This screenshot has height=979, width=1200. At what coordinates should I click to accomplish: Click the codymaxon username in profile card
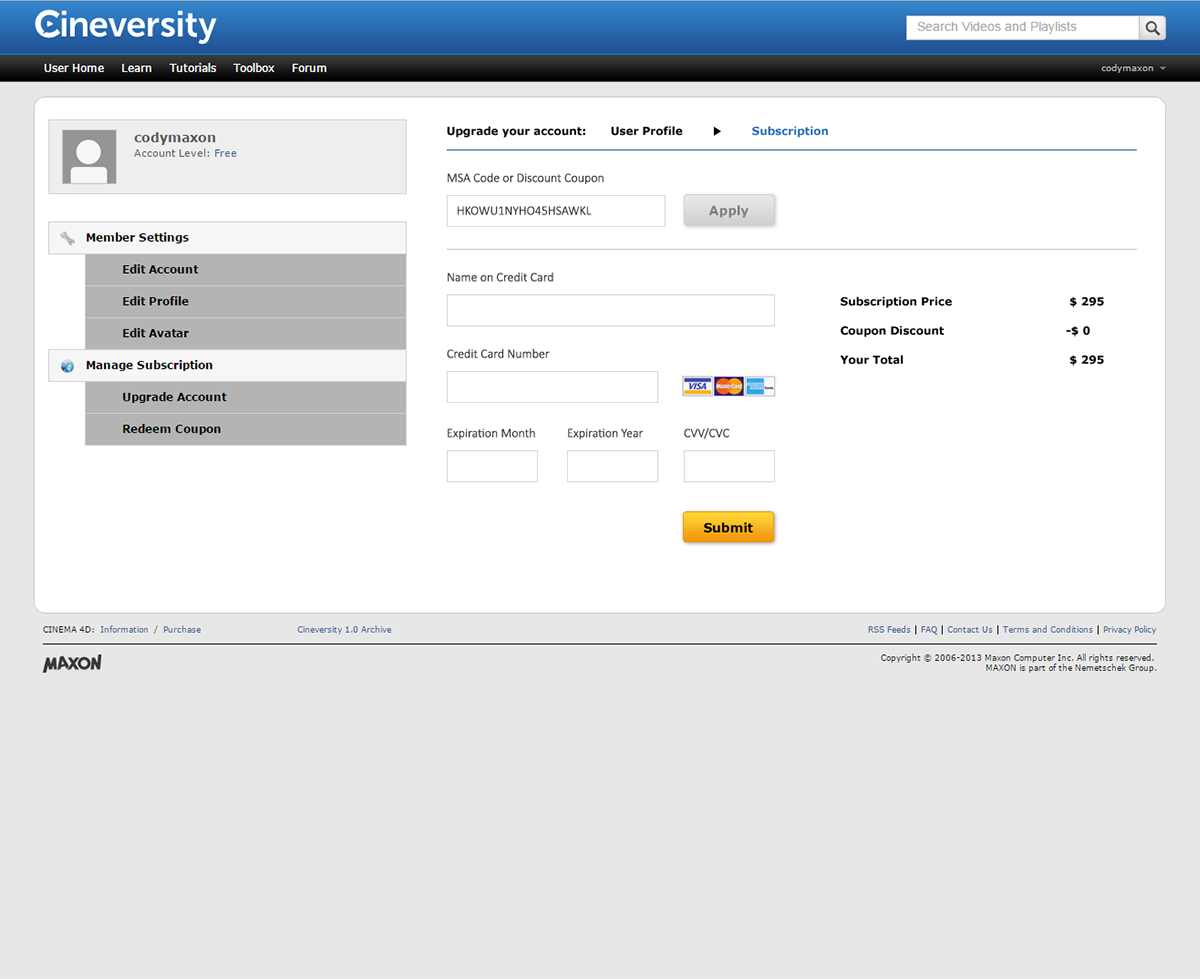coord(175,138)
